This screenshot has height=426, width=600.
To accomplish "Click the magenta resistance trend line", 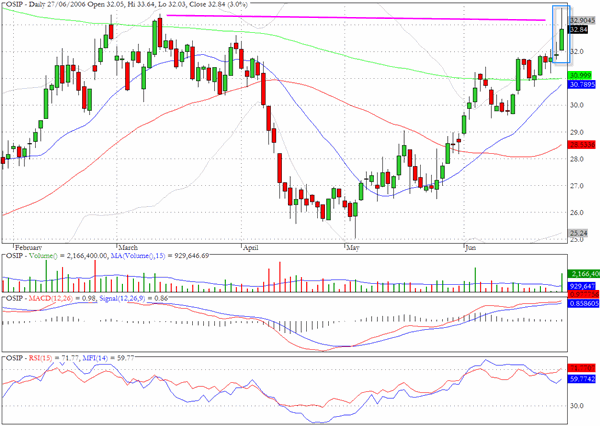I will coord(356,18).
